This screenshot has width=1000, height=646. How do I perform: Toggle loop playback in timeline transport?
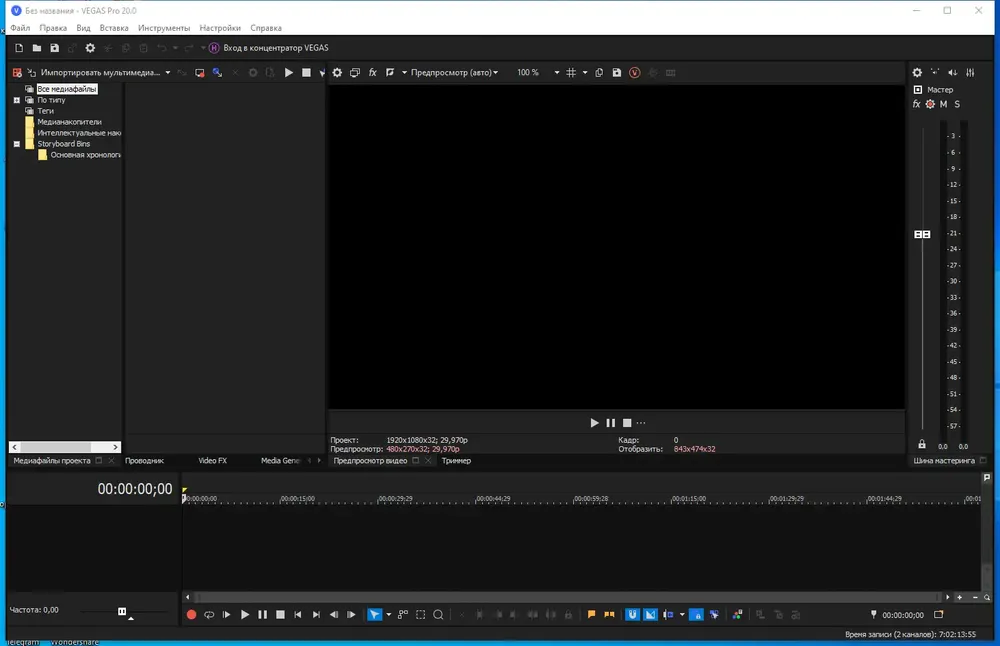pos(209,615)
